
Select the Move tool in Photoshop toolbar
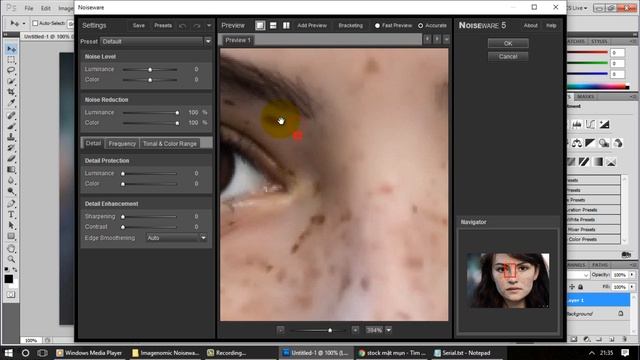[11, 49]
